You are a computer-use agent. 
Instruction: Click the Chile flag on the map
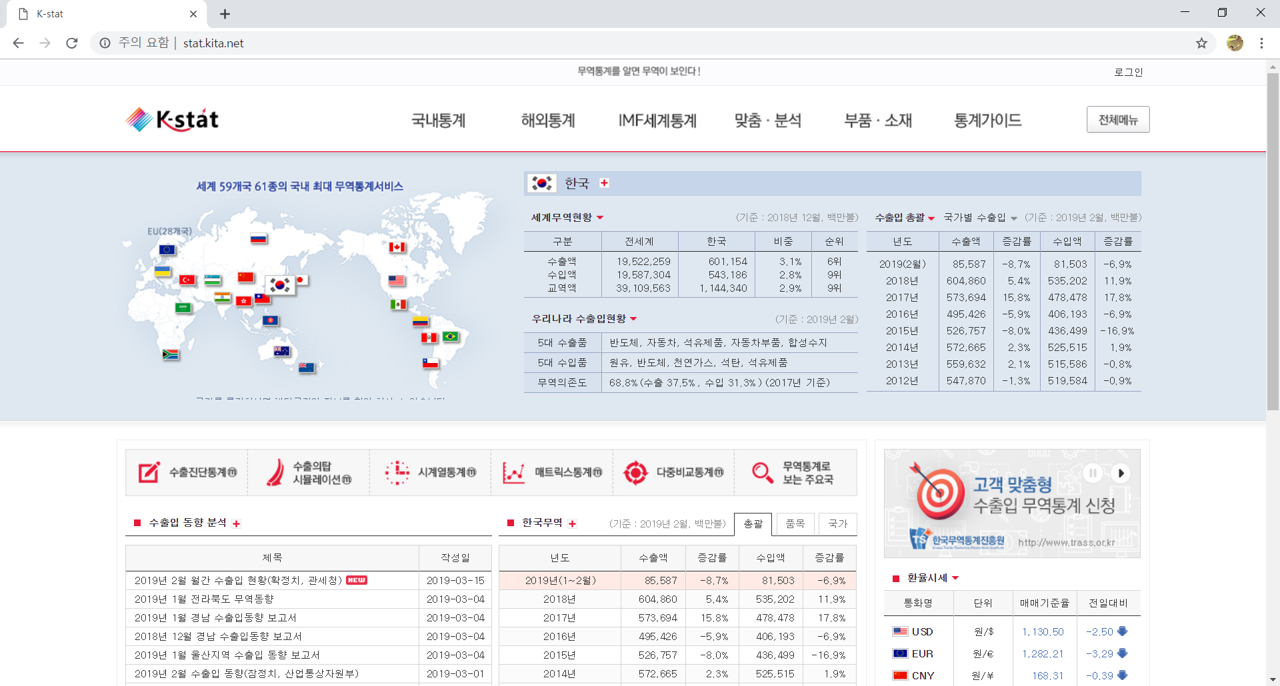tap(430, 364)
